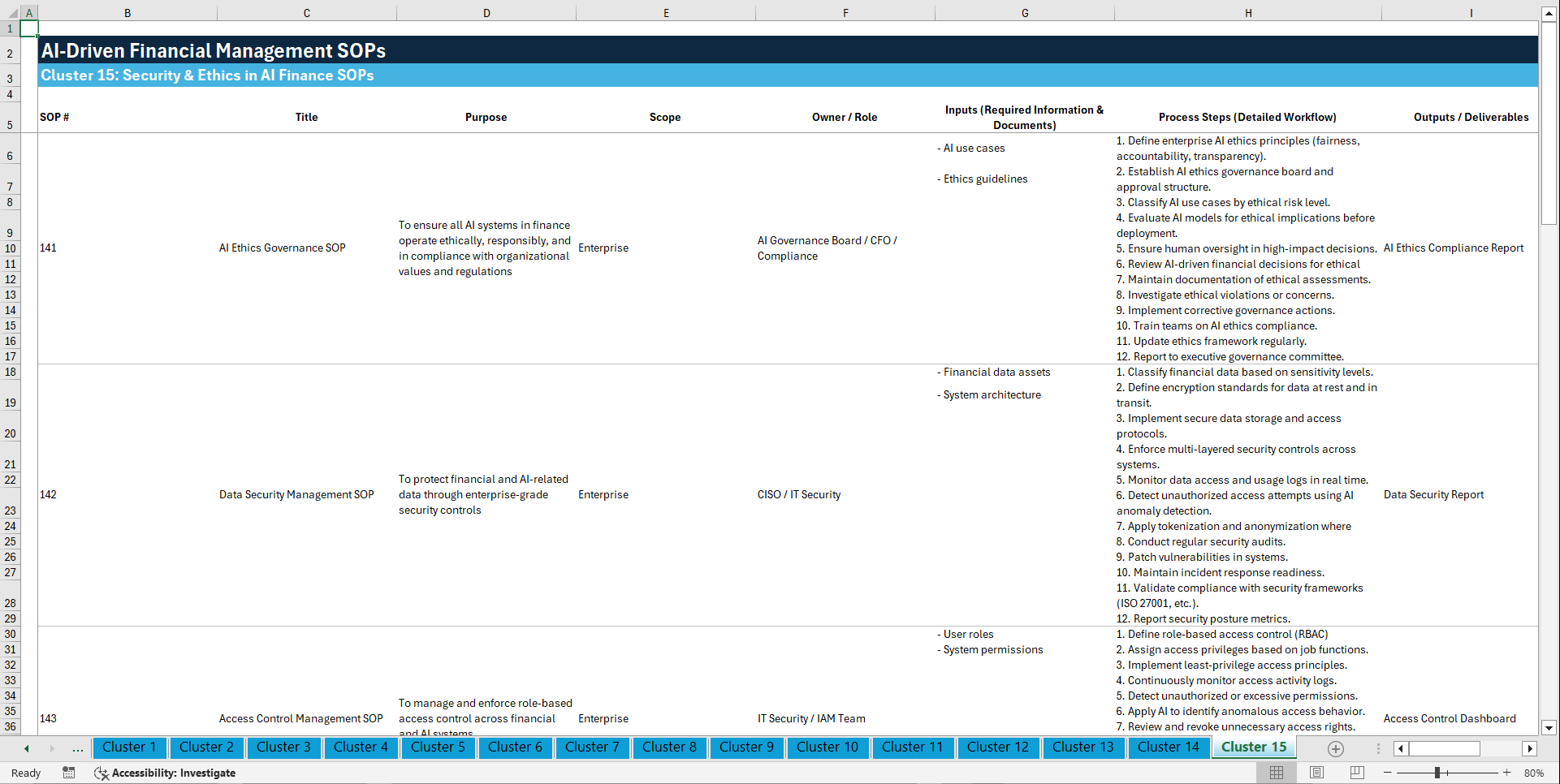Select cell containing AI Ethics Governance SOP

point(282,248)
